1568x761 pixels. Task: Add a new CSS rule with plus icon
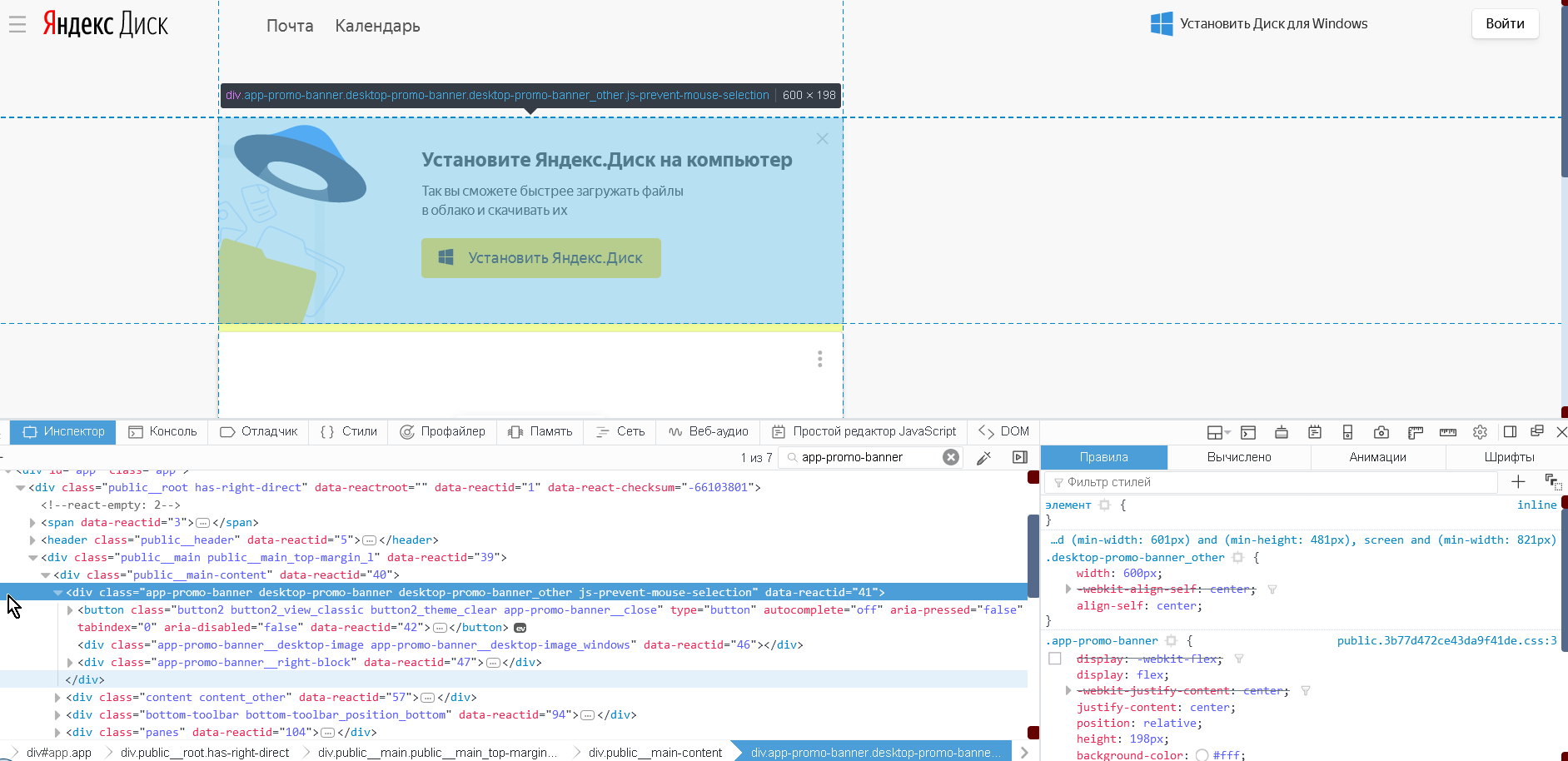pyautogui.click(x=1518, y=482)
